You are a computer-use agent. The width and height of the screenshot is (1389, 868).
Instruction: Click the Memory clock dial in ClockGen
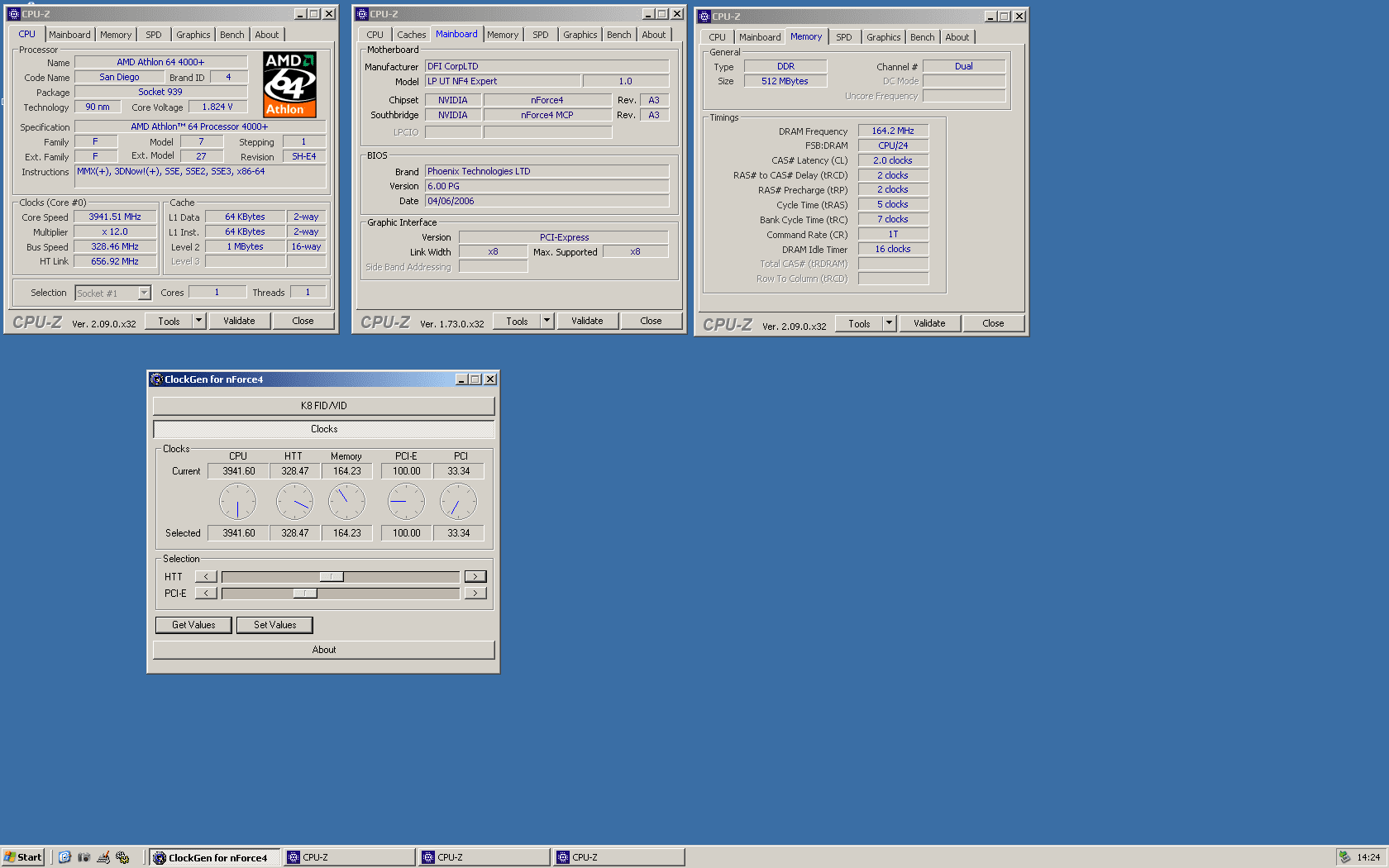pos(346,502)
